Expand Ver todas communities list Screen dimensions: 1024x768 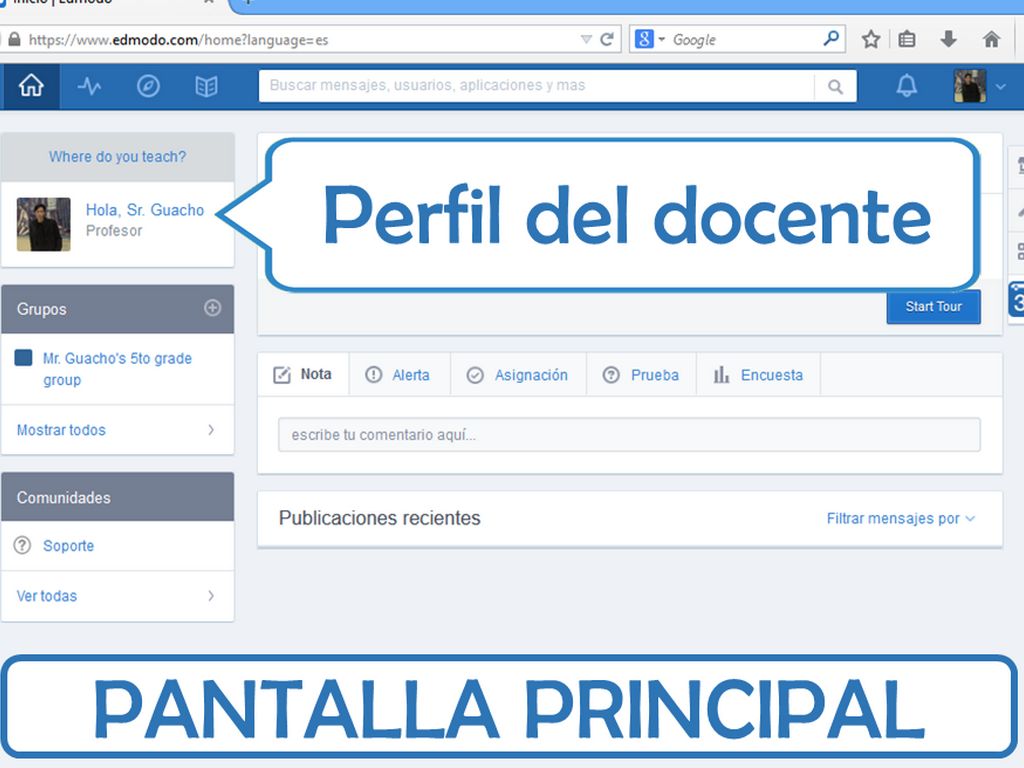tap(117, 596)
